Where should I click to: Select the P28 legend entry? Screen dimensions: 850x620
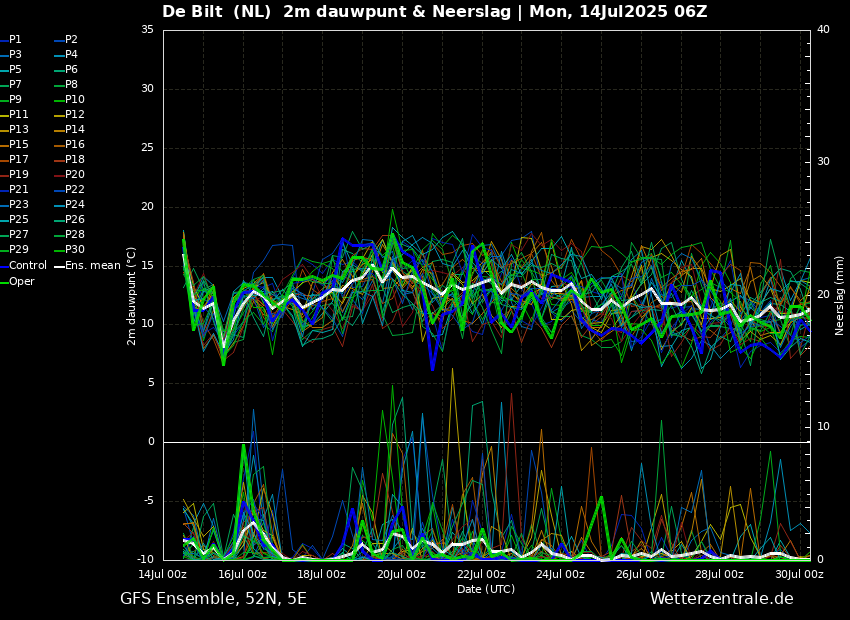(69, 235)
